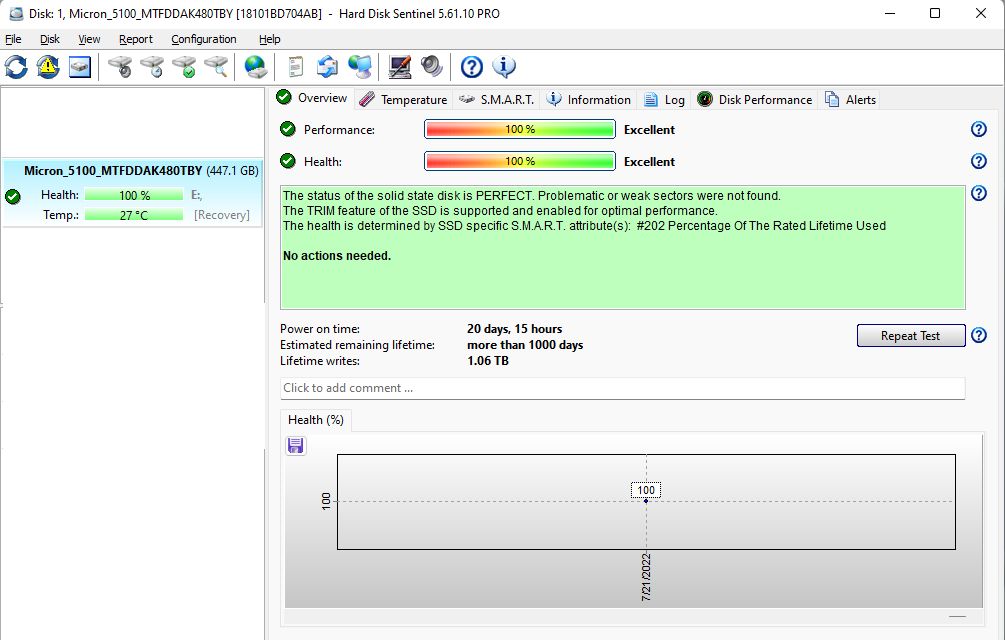Click help icon beside Repeat Test button
The image size is (1005, 640).
979,336
